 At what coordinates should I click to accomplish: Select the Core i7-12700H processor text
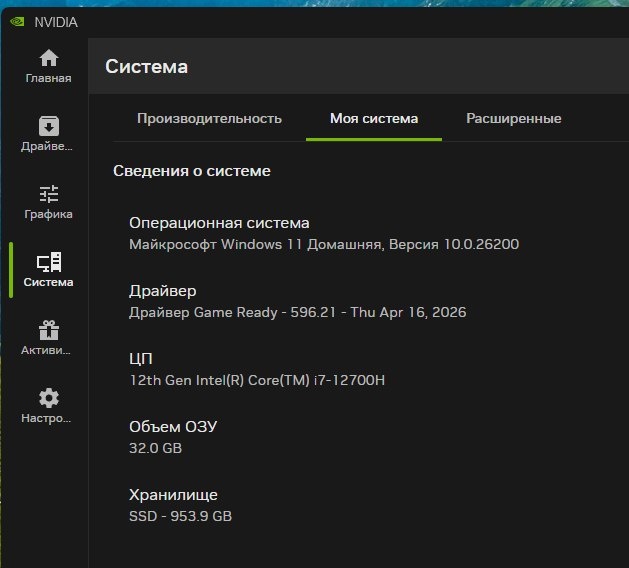tap(257, 380)
